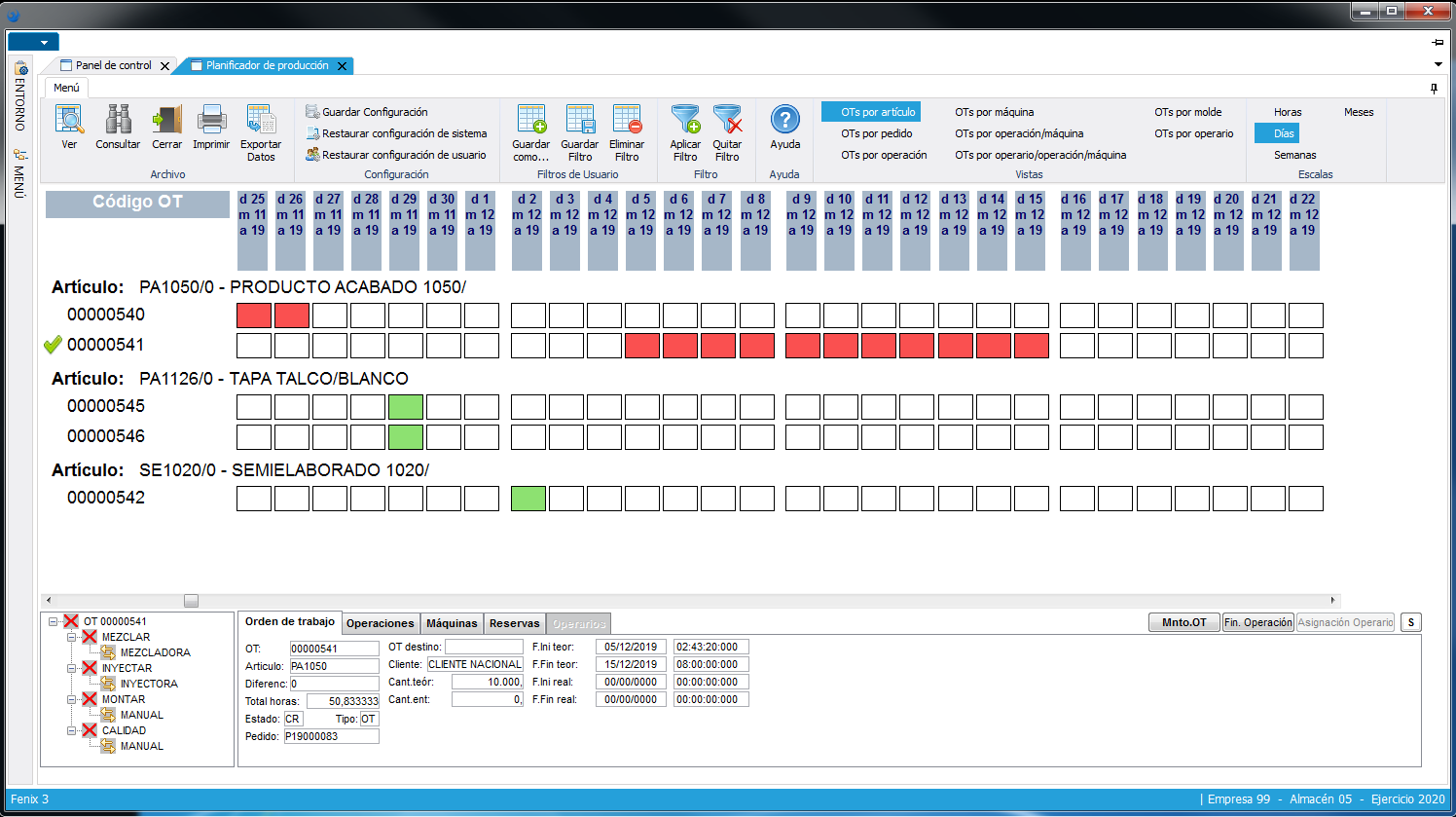This screenshot has height=817, width=1456.
Task: Collapse the INYECTAR operation node
Action: coord(72,668)
